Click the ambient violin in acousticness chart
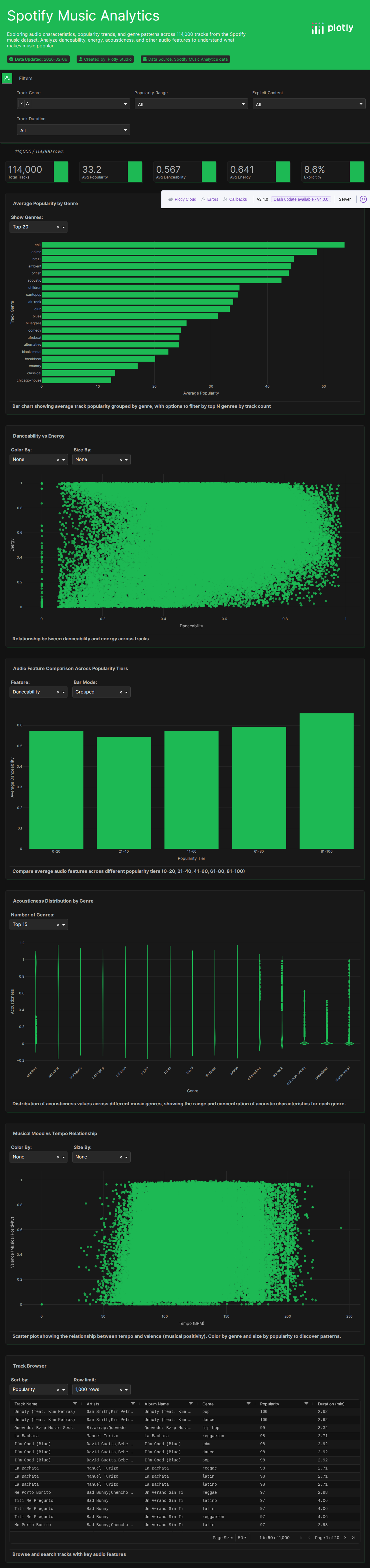This screenshot has width=370, height=1568. click(x=35, y=1001)
